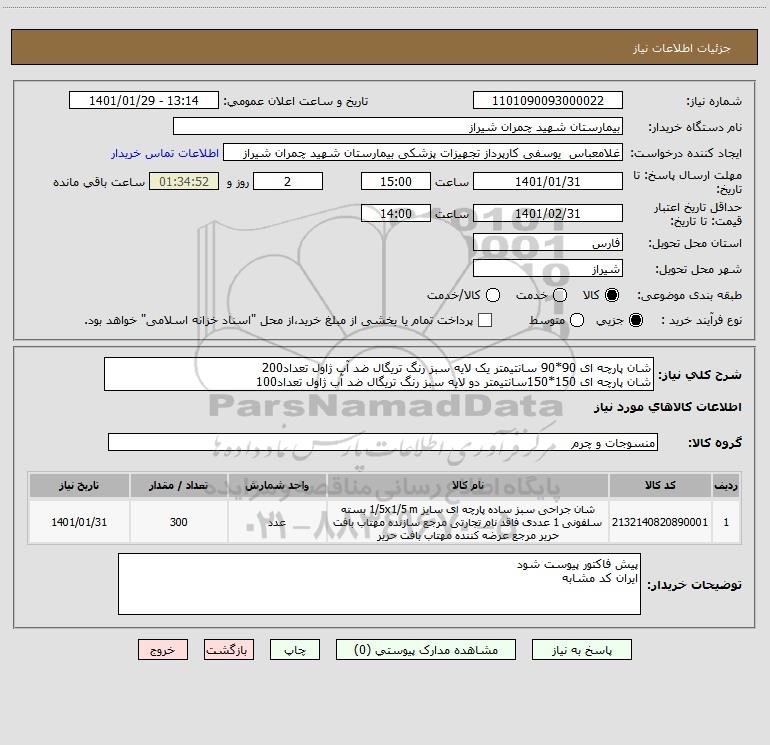Click the تاریخ نیاز column header
770x745 pixels.
[79, 485]
